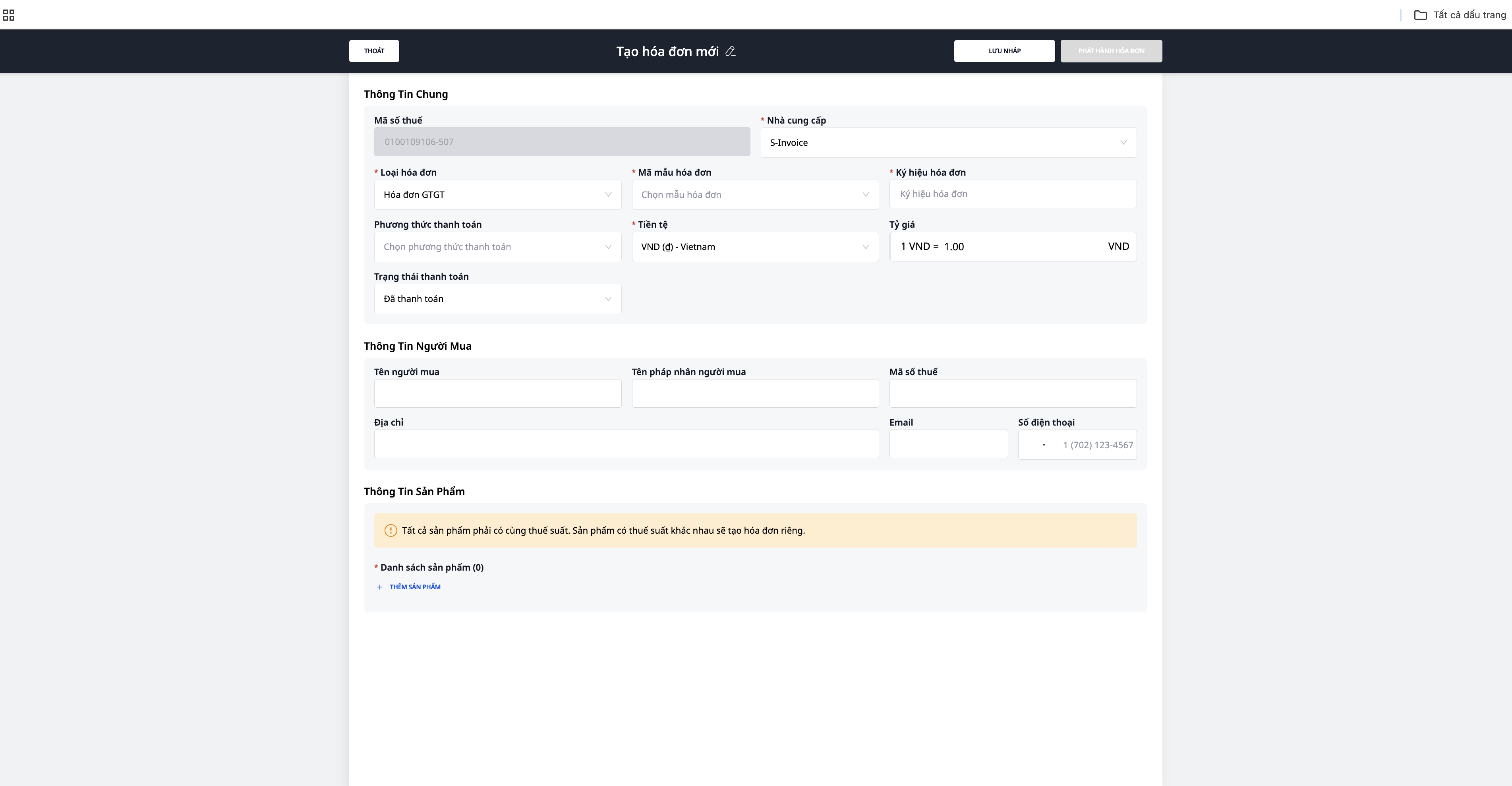Click the pencil edit icon beside title

730,51
